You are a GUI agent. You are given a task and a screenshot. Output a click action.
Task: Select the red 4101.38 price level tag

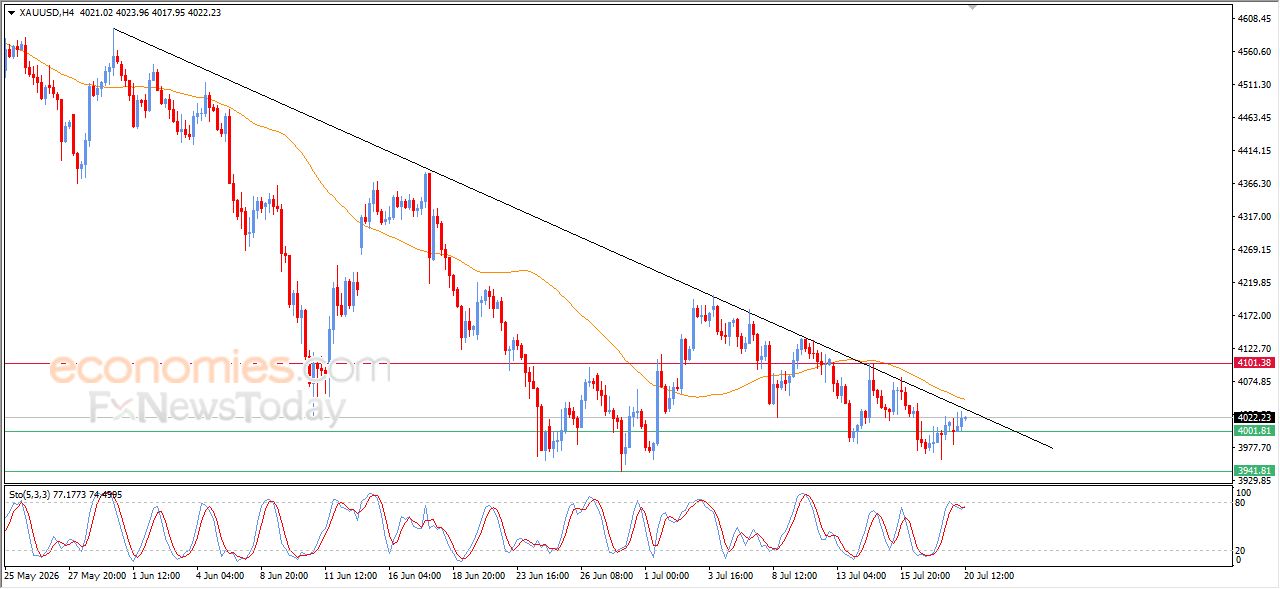coord(1253,363)
